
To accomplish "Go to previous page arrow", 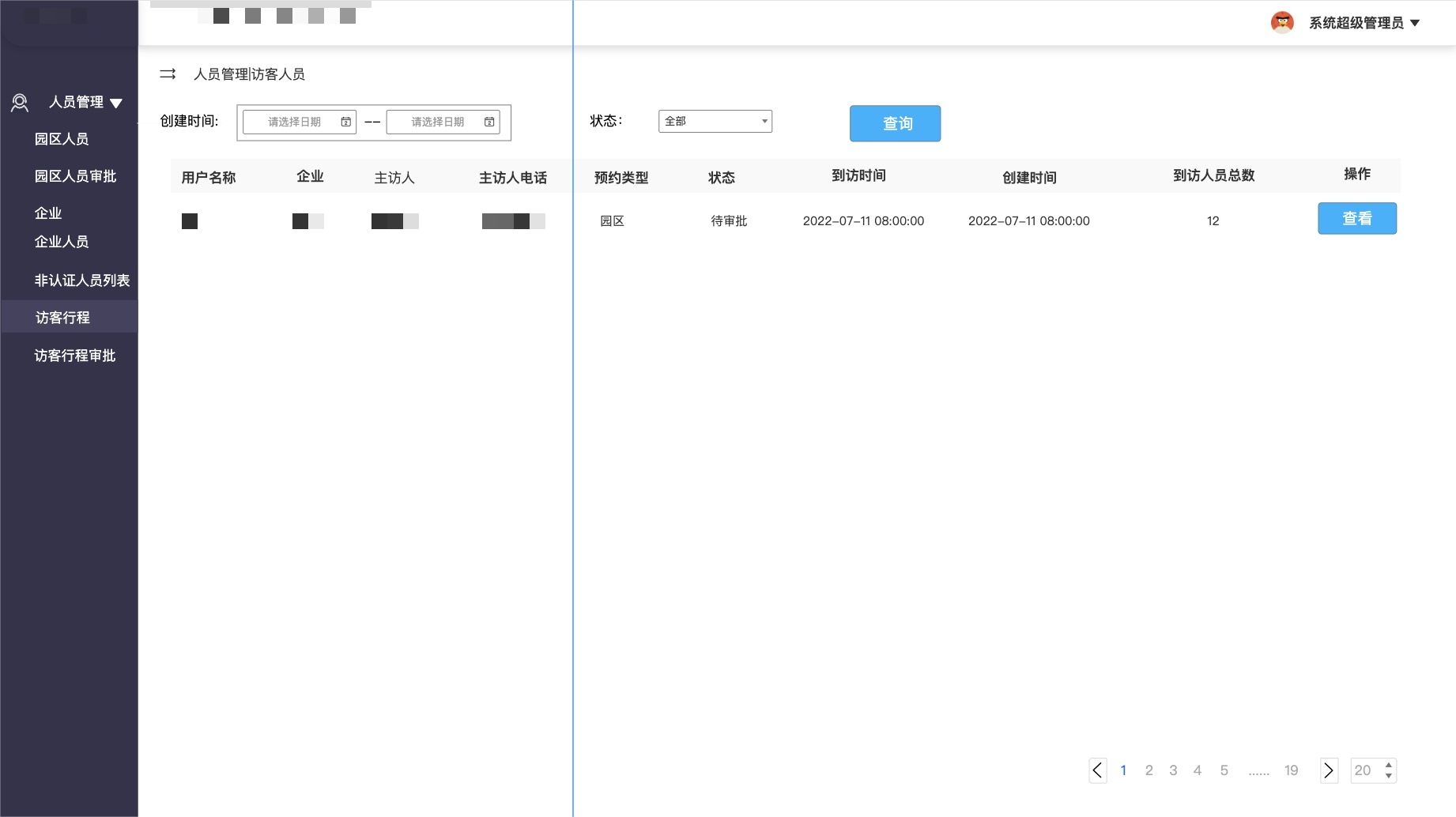I will pyautogui.click(x=1098, y=770).
